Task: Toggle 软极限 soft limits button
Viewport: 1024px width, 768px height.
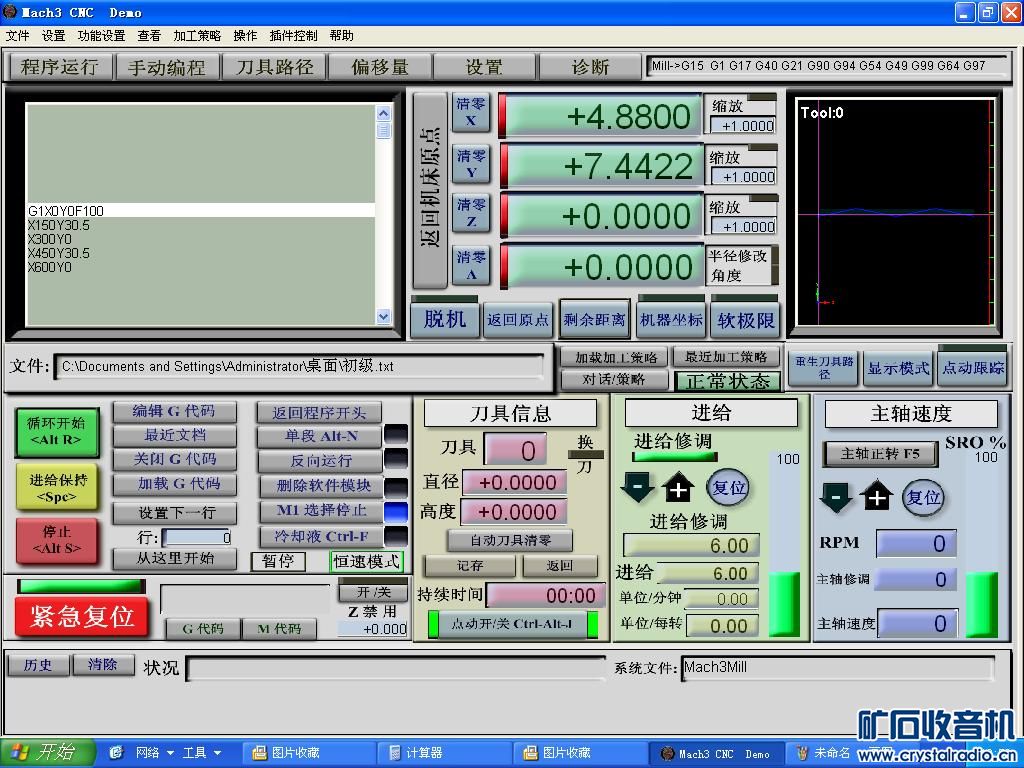Action: click(745, 320)
